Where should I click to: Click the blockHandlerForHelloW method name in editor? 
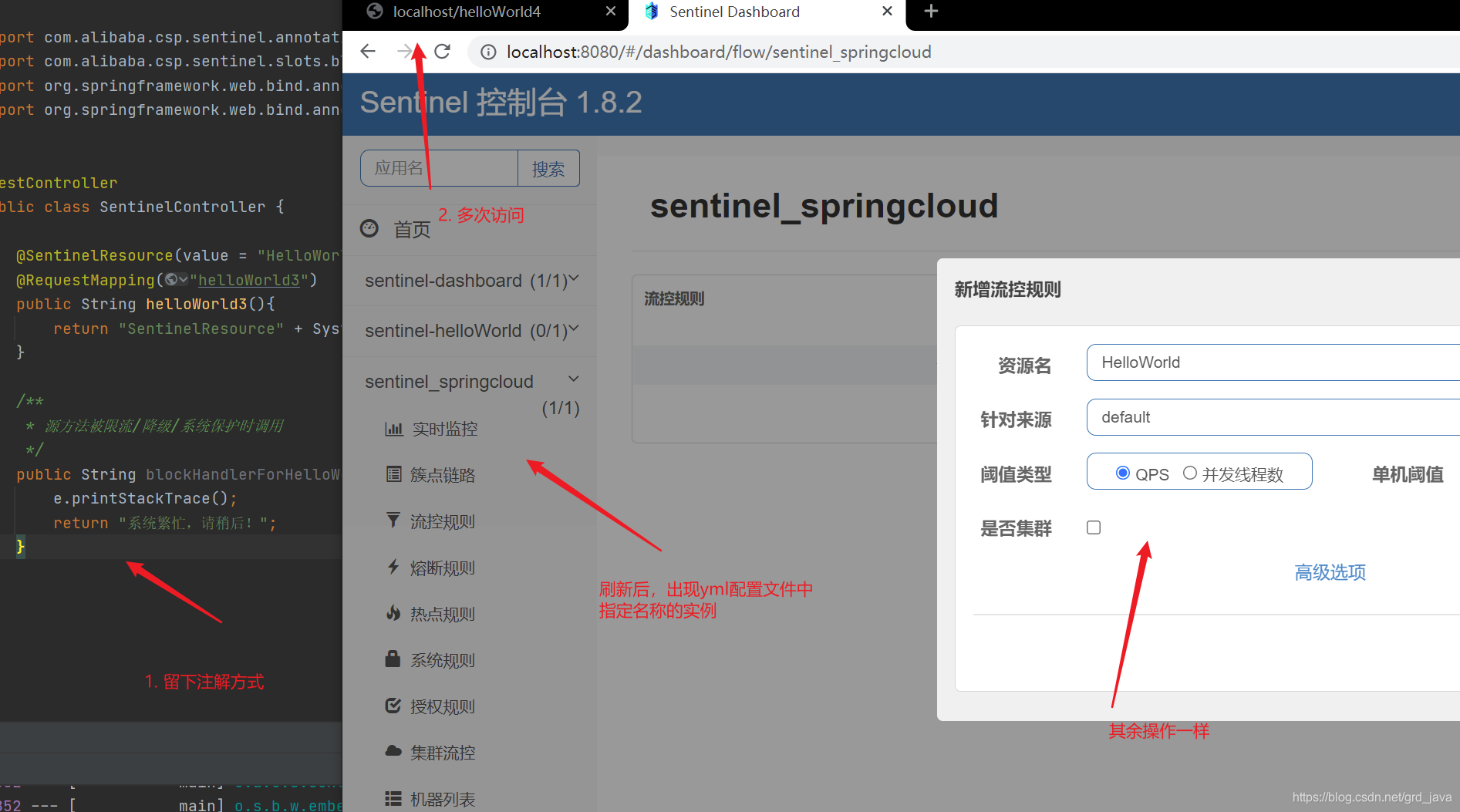(243, 474)
